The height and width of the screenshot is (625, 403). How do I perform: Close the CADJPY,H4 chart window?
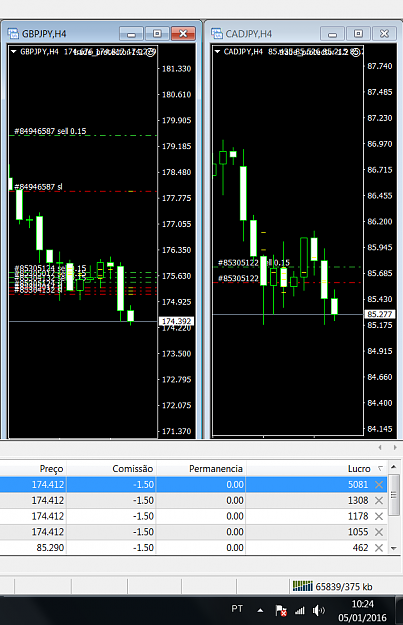click(384, 34)
